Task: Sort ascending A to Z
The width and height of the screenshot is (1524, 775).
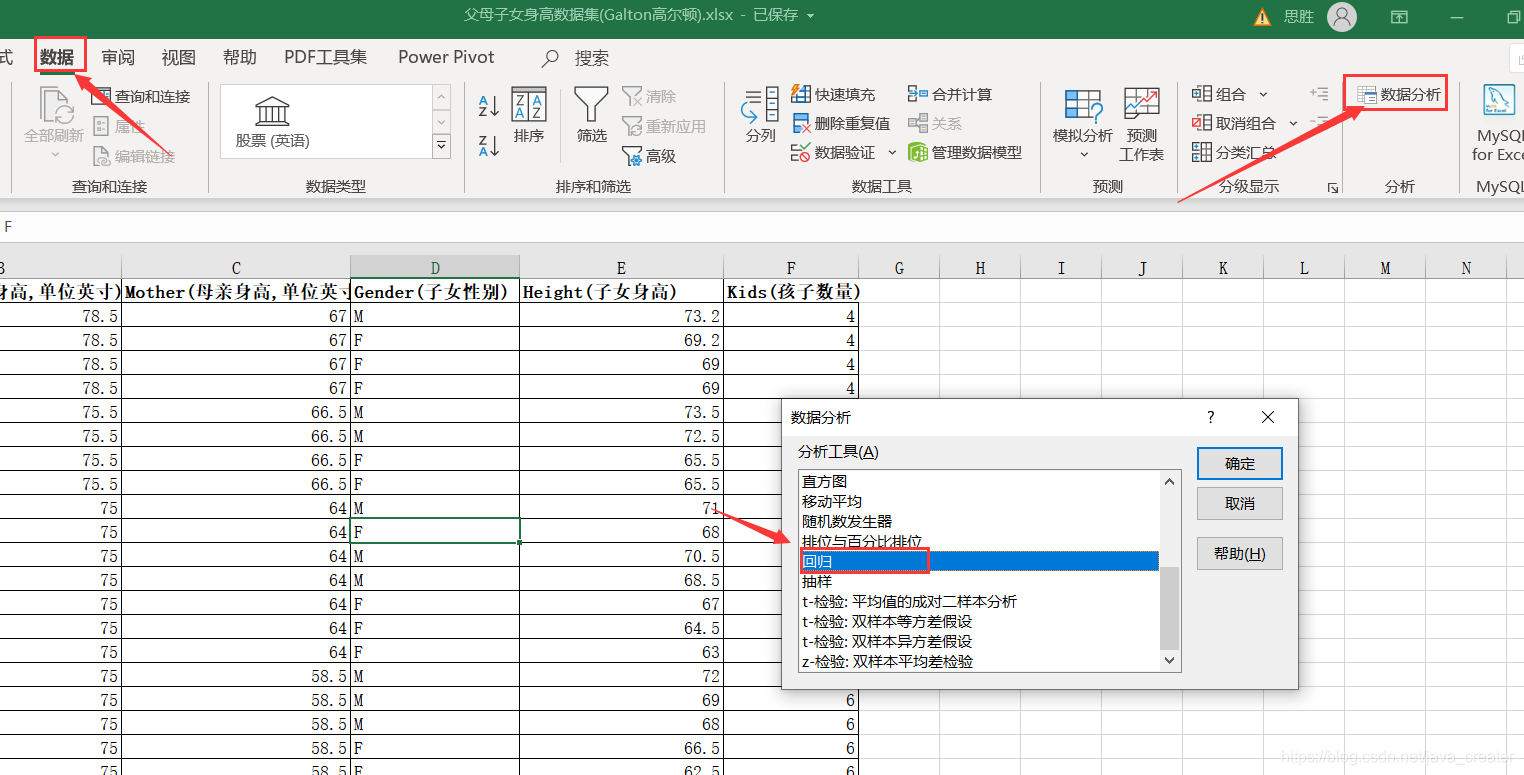Action: [x=489, y=105]
